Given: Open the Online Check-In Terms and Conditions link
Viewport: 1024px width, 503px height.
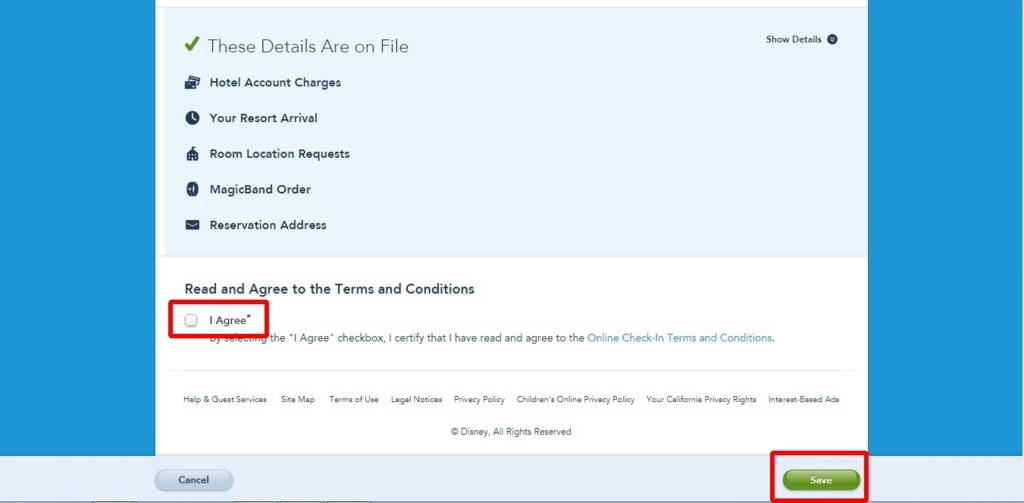Looking at the screenshot, I should coord(679,338).
